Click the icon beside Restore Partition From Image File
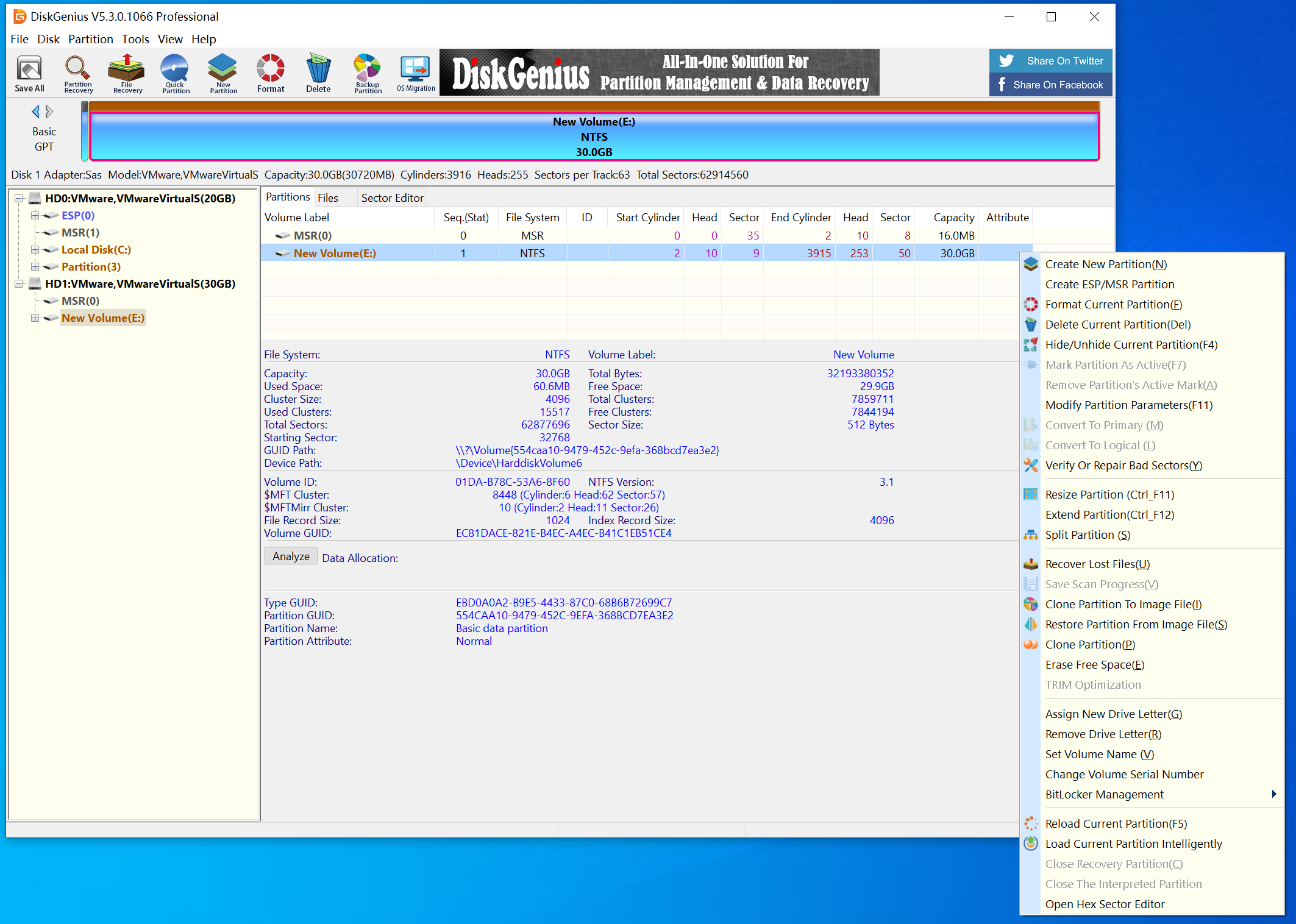This screenshot has height=924, width=1296. [1031, 624]
